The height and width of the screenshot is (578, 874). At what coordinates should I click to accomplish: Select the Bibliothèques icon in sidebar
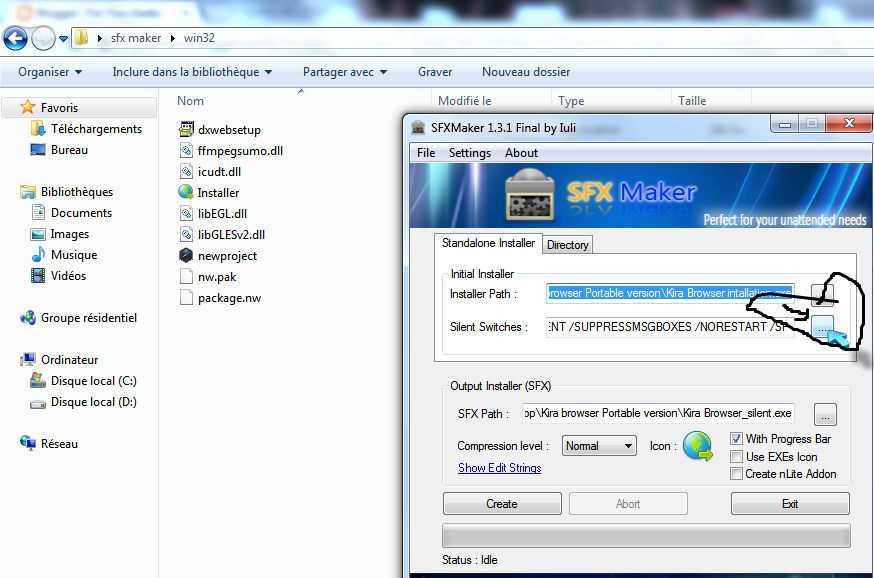pyautogui.click(x=27, y=192)
